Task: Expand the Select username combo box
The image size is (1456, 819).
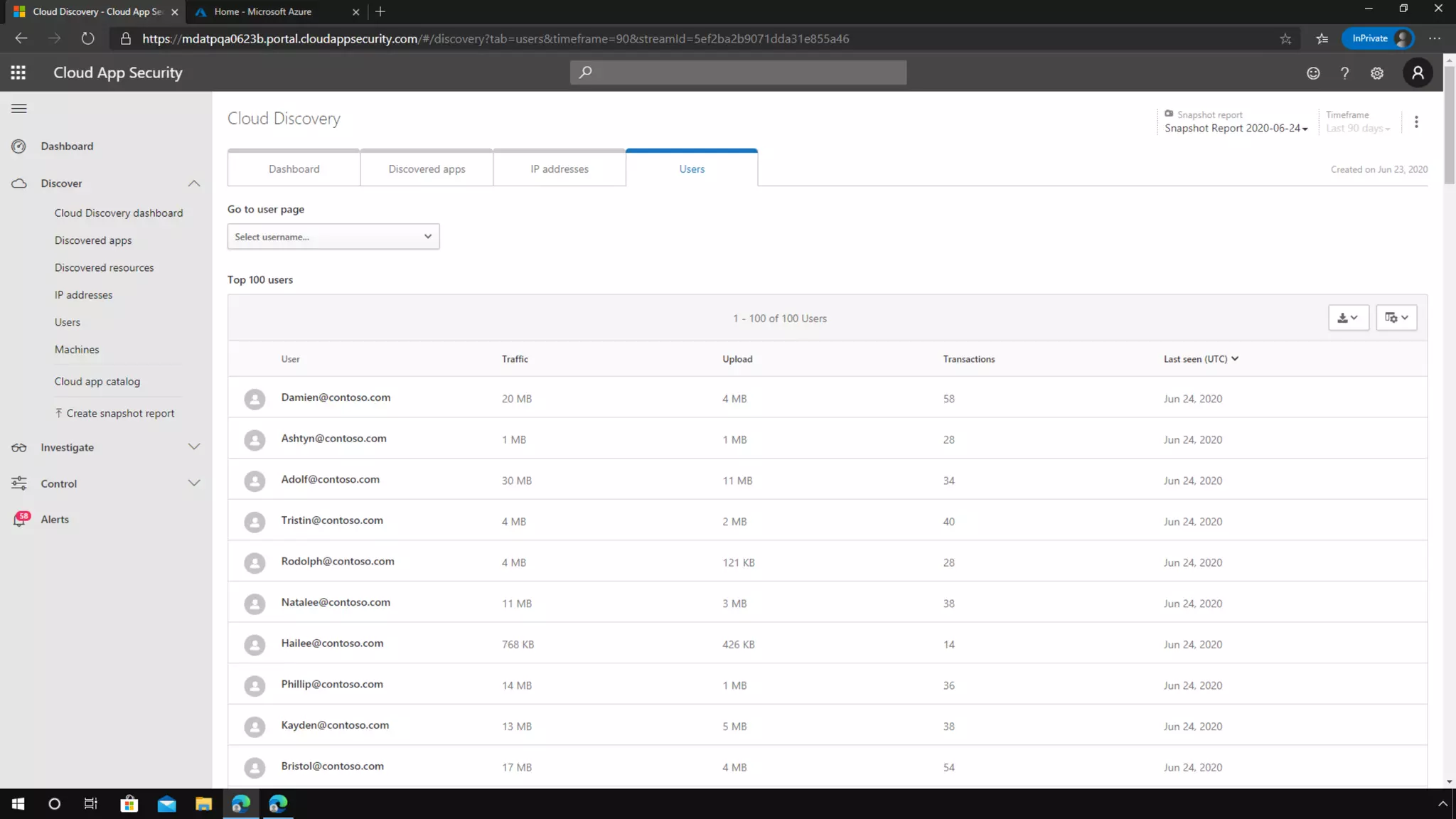Action: click(333, 237)
